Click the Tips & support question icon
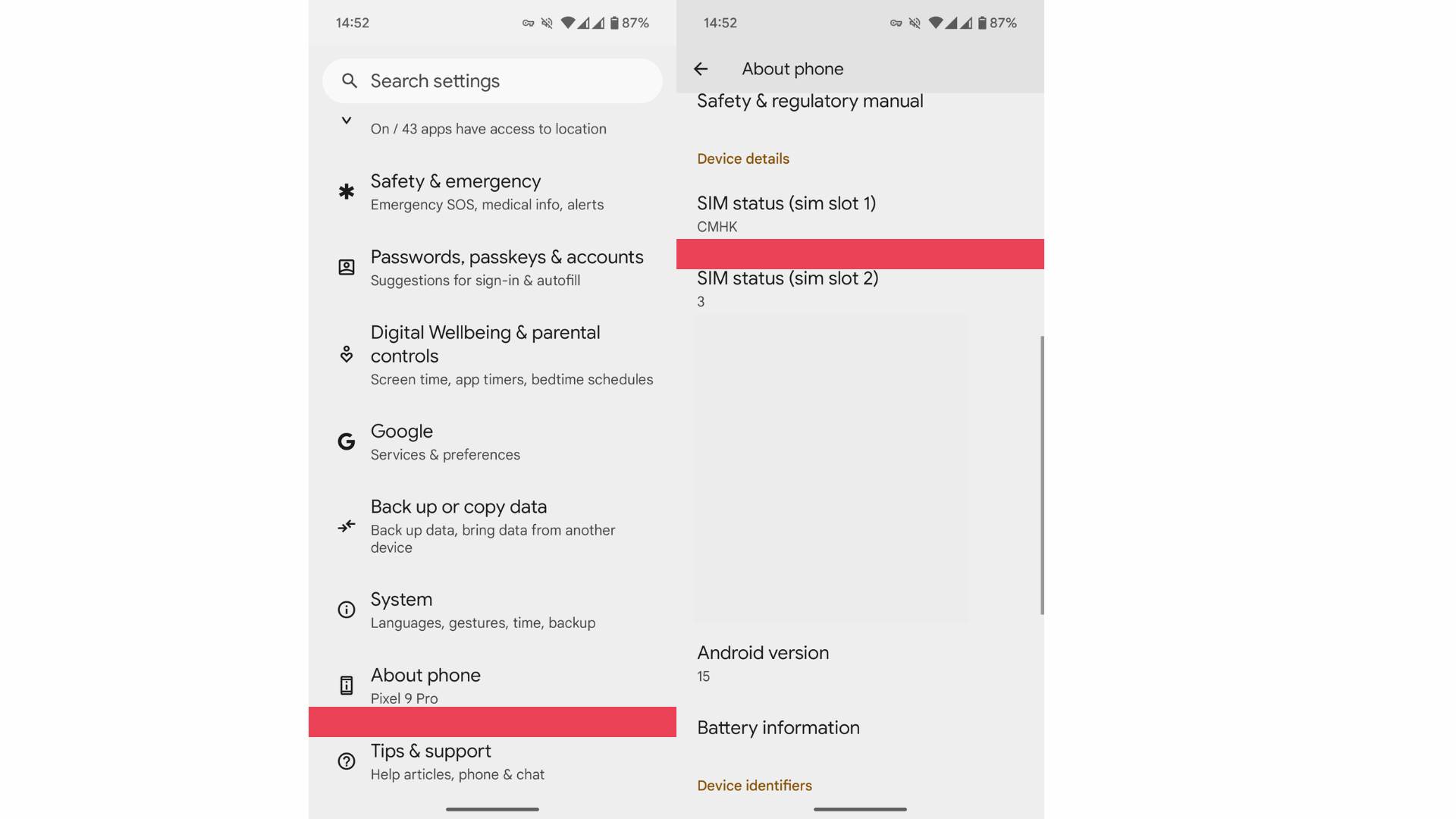This screenshot has height=819, width=1456. pyautogui.click(x=347, y=761)
